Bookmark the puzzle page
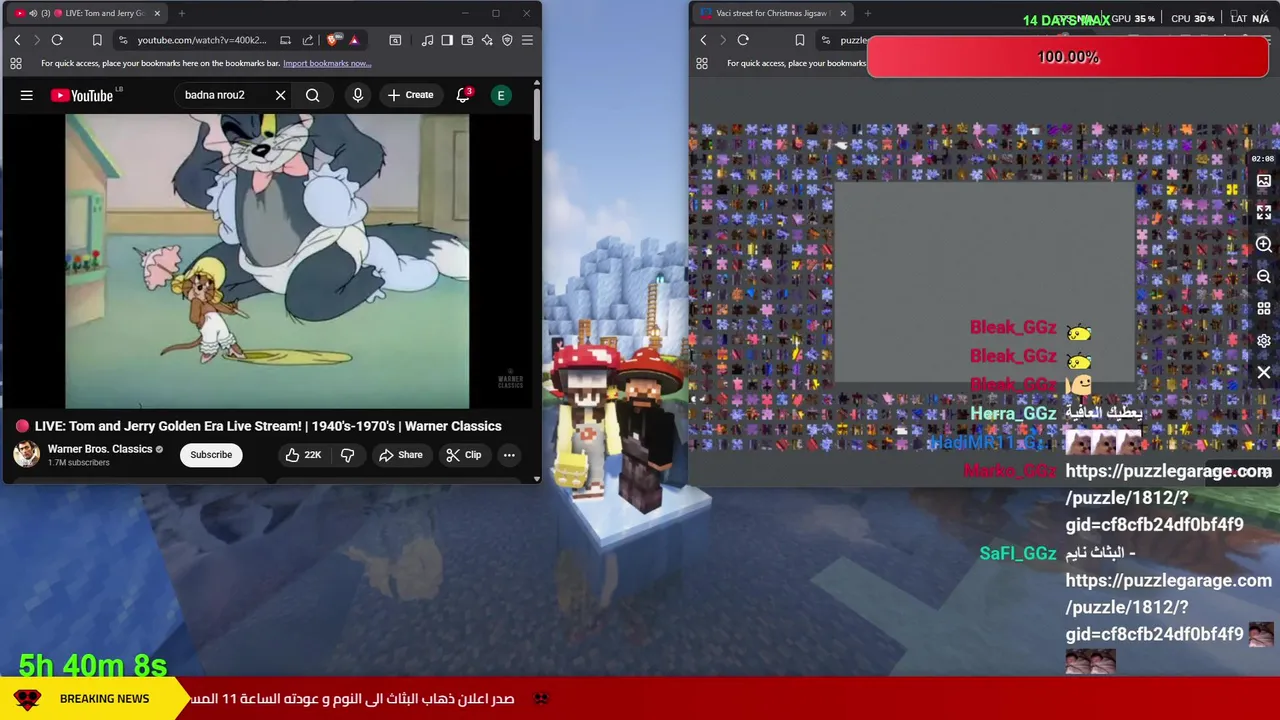1280x720 pixels. [799, 40]
